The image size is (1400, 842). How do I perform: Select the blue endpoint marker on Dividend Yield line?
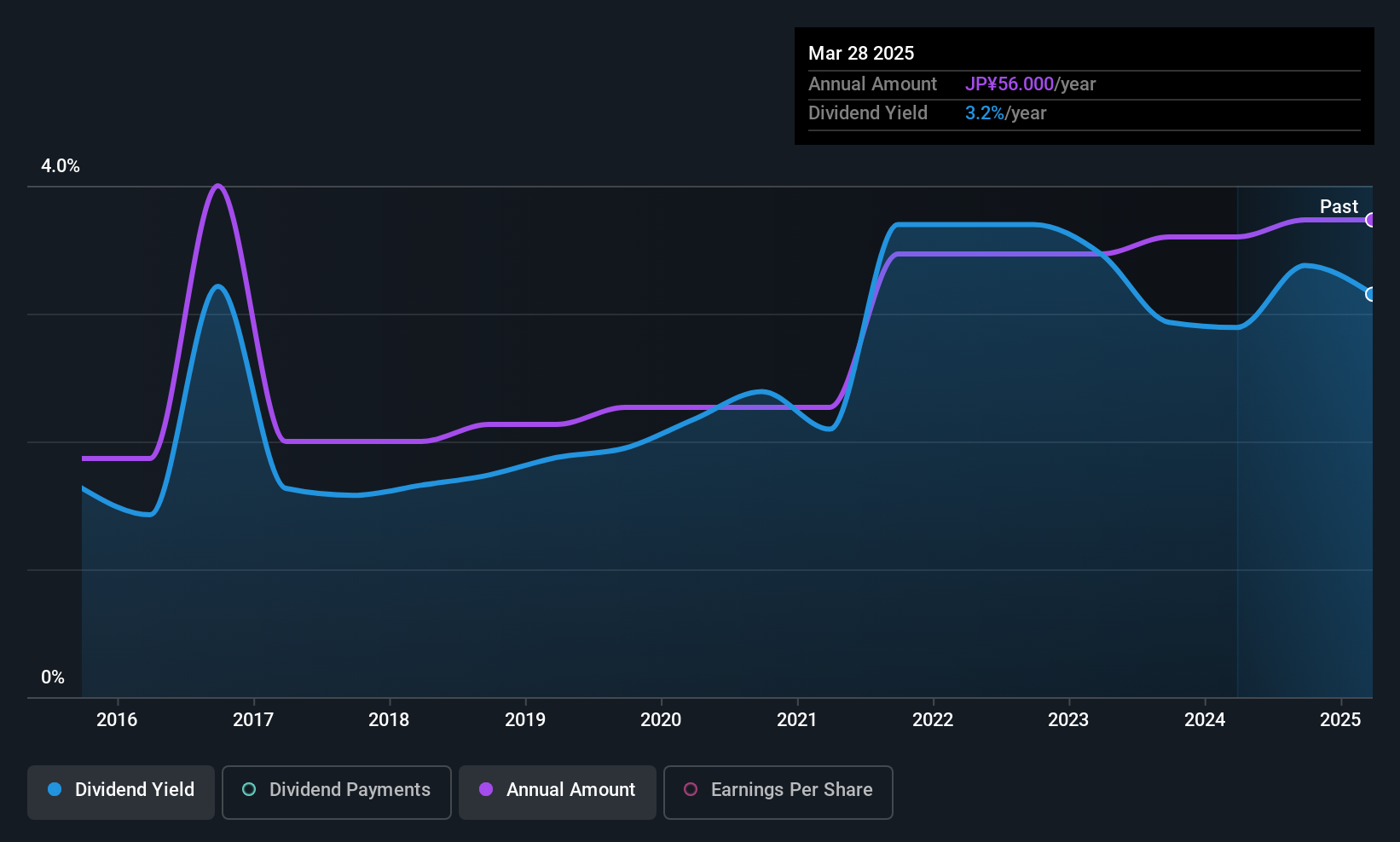tap(1370, 294)
